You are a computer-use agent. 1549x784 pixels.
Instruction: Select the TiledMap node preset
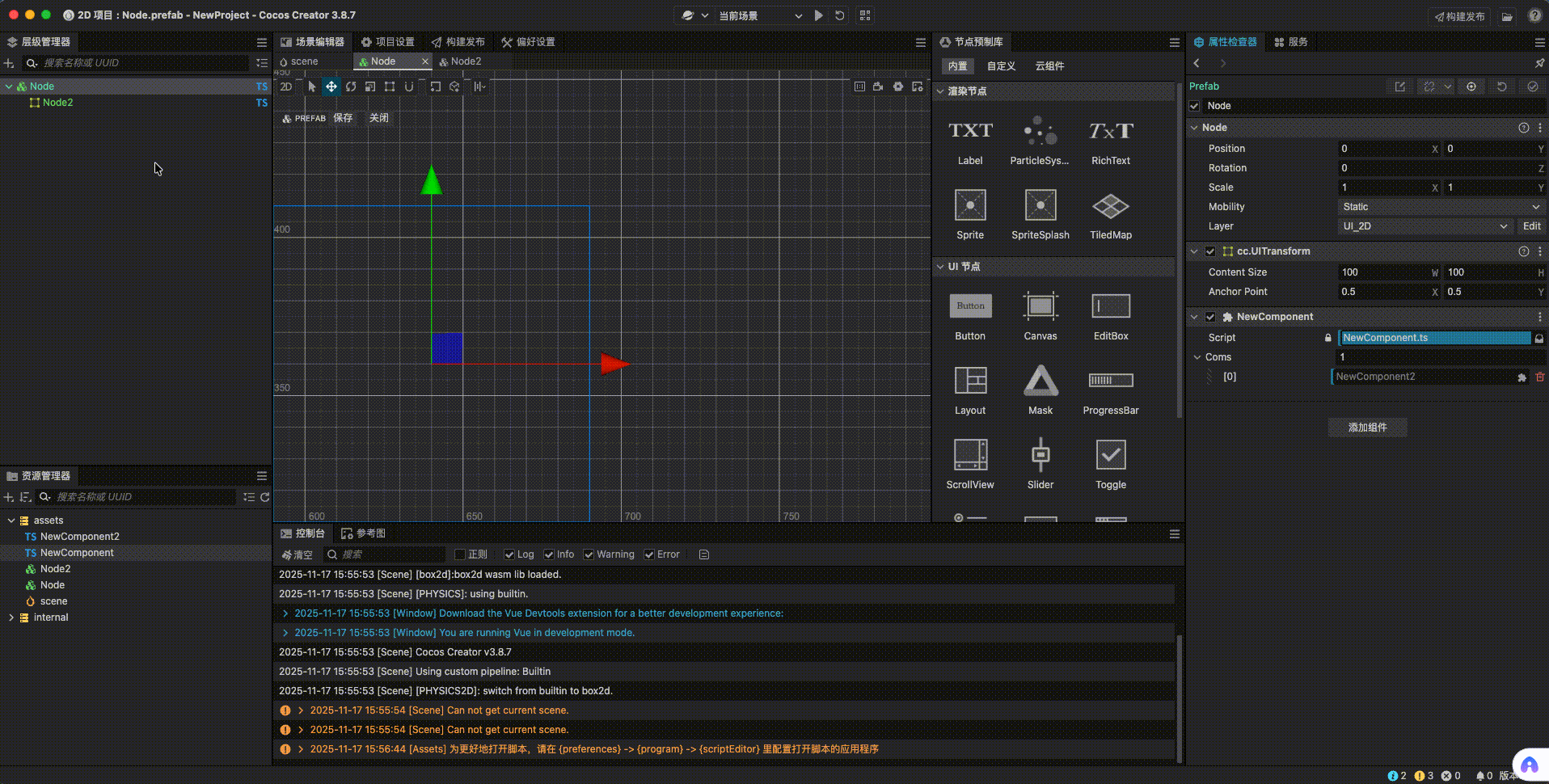coord(1111,215)
